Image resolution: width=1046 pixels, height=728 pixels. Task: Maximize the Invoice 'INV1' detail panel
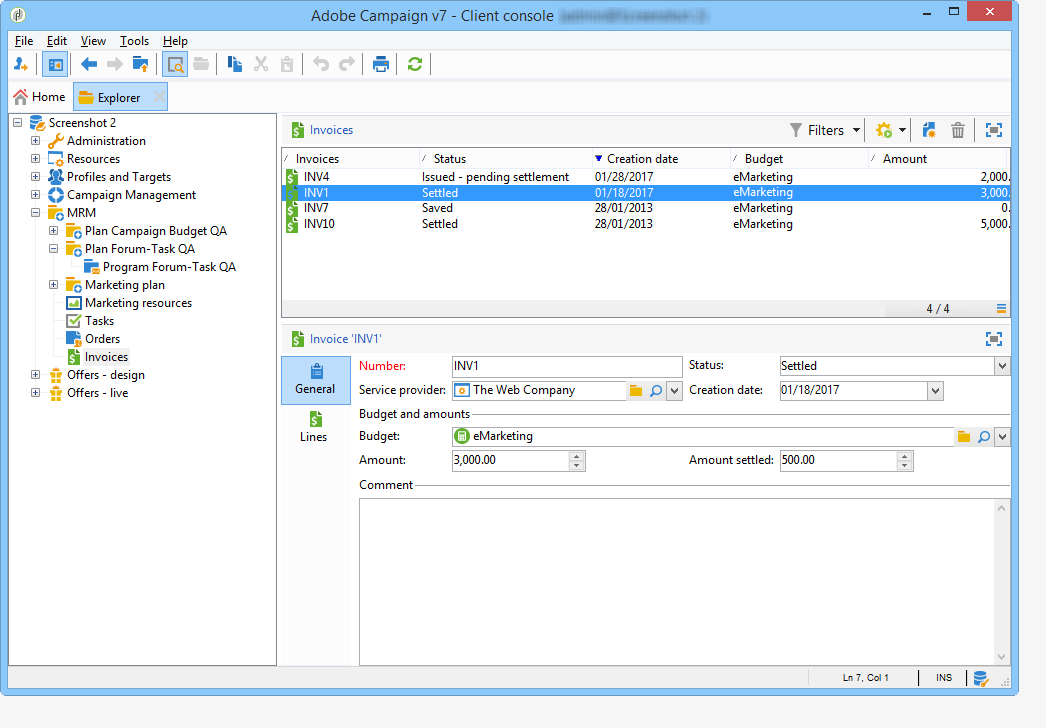(994, 339)
